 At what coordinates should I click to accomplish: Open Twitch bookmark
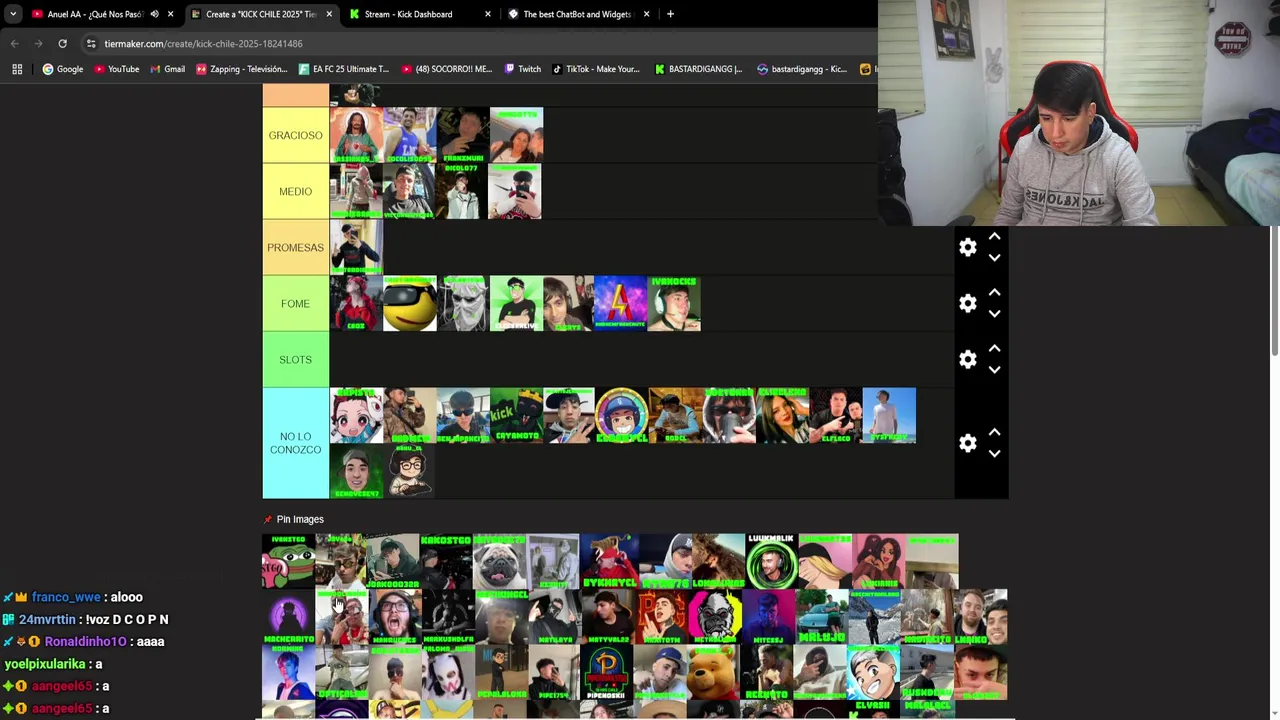click(522, 69)
